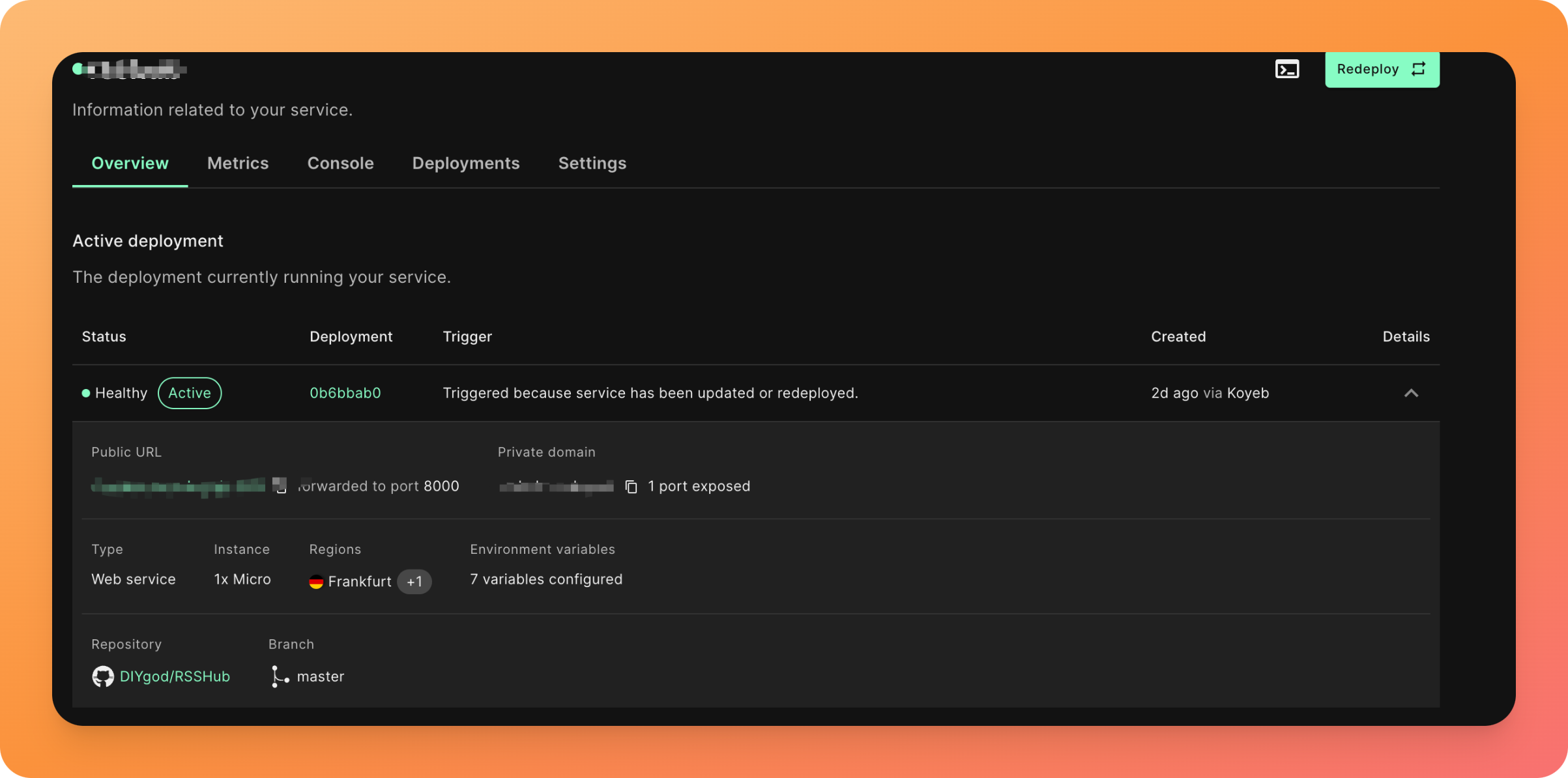Image resolution: width=1568 pixels, height=778 pixels.
Task: Open the blurred public URL link
Action: (x=179, y=487)
